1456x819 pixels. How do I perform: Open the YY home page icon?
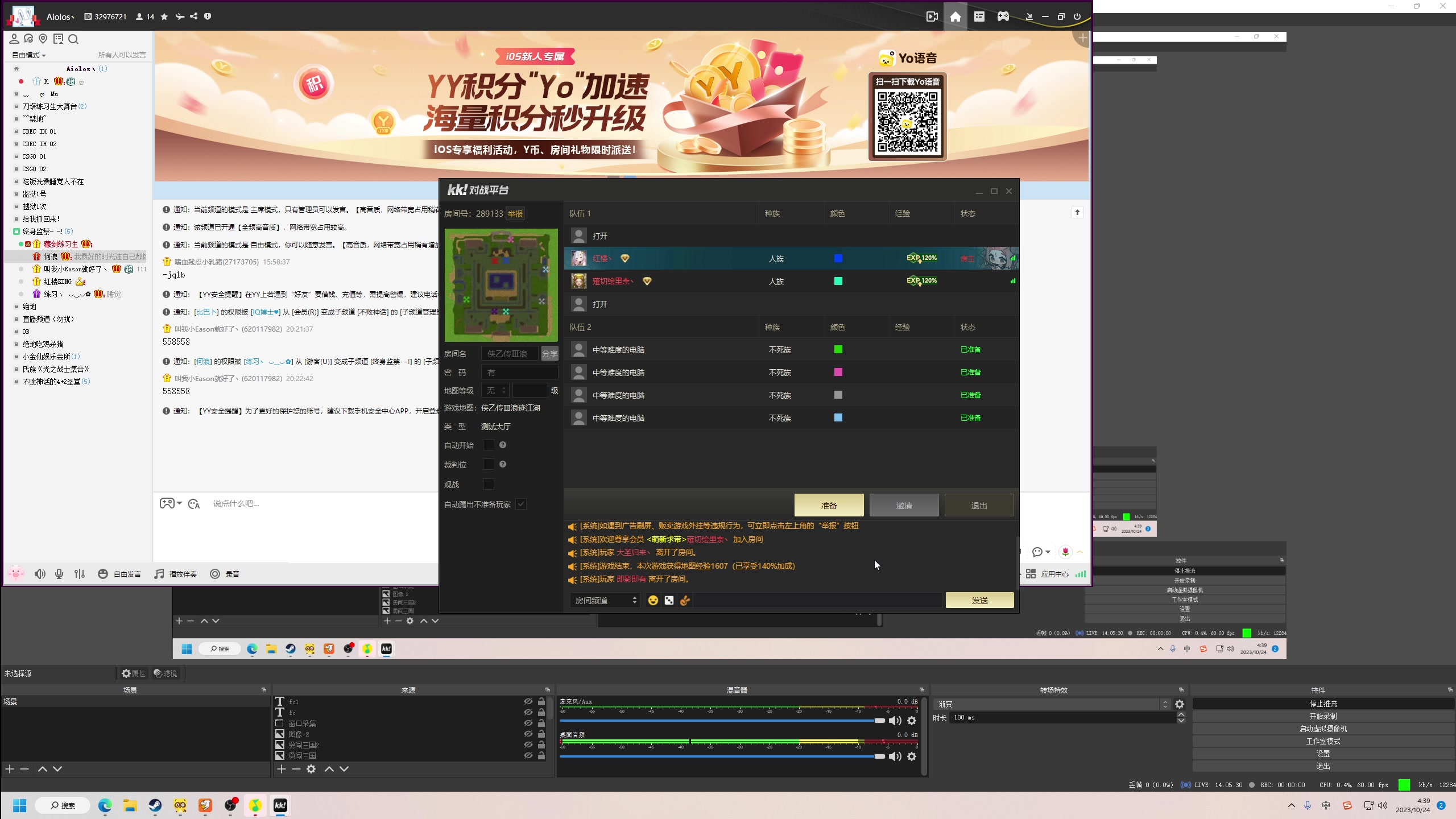[955, 16]
